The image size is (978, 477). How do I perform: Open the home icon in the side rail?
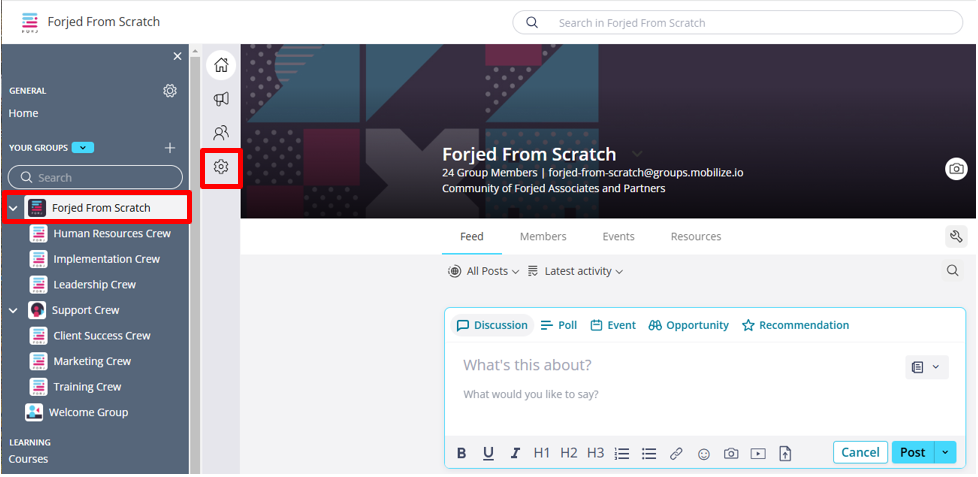pyautogui.click(x=221, y=65)
